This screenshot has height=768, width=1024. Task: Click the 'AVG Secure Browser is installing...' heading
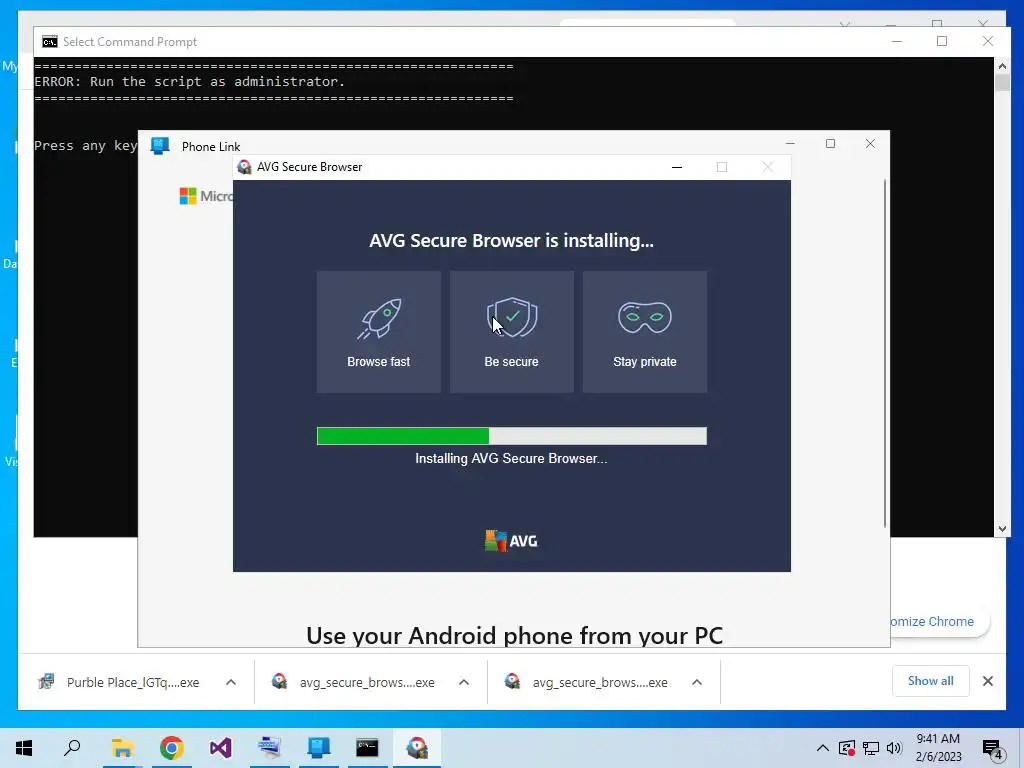click(x=511, y=240)
